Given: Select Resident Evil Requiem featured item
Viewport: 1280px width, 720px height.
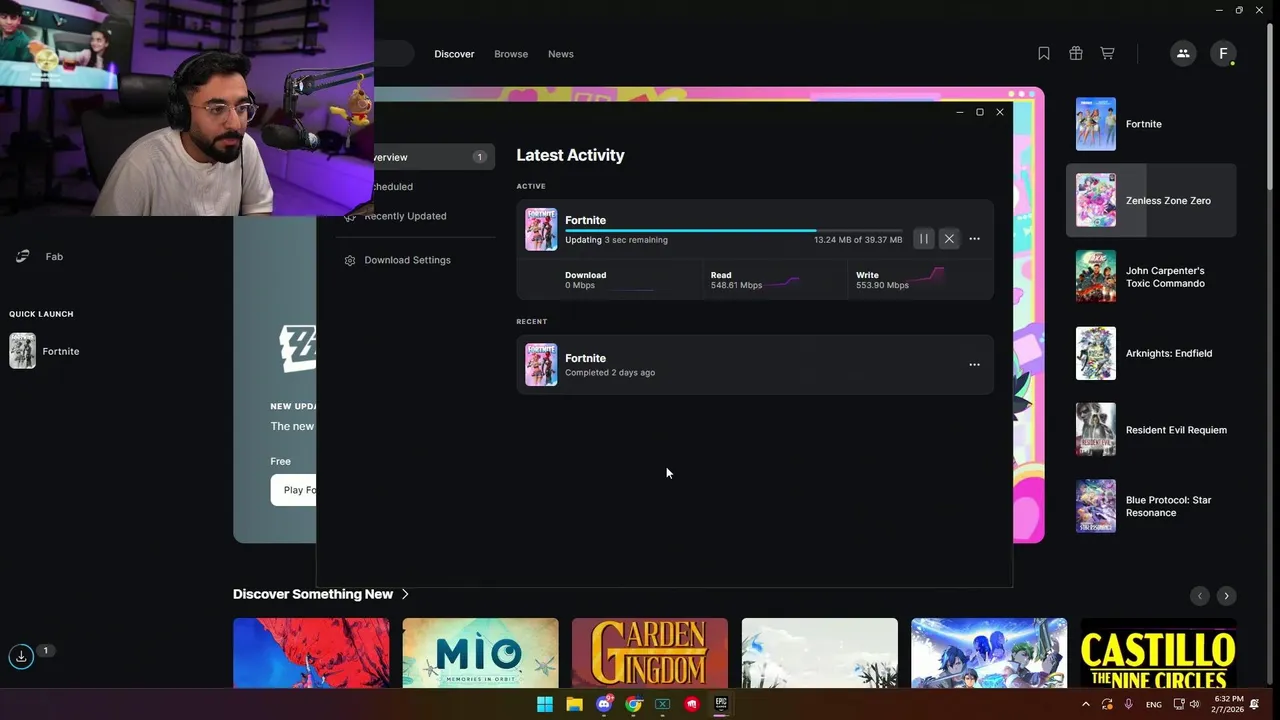Looking at the screenshot, I should (x=1151, y=430).
